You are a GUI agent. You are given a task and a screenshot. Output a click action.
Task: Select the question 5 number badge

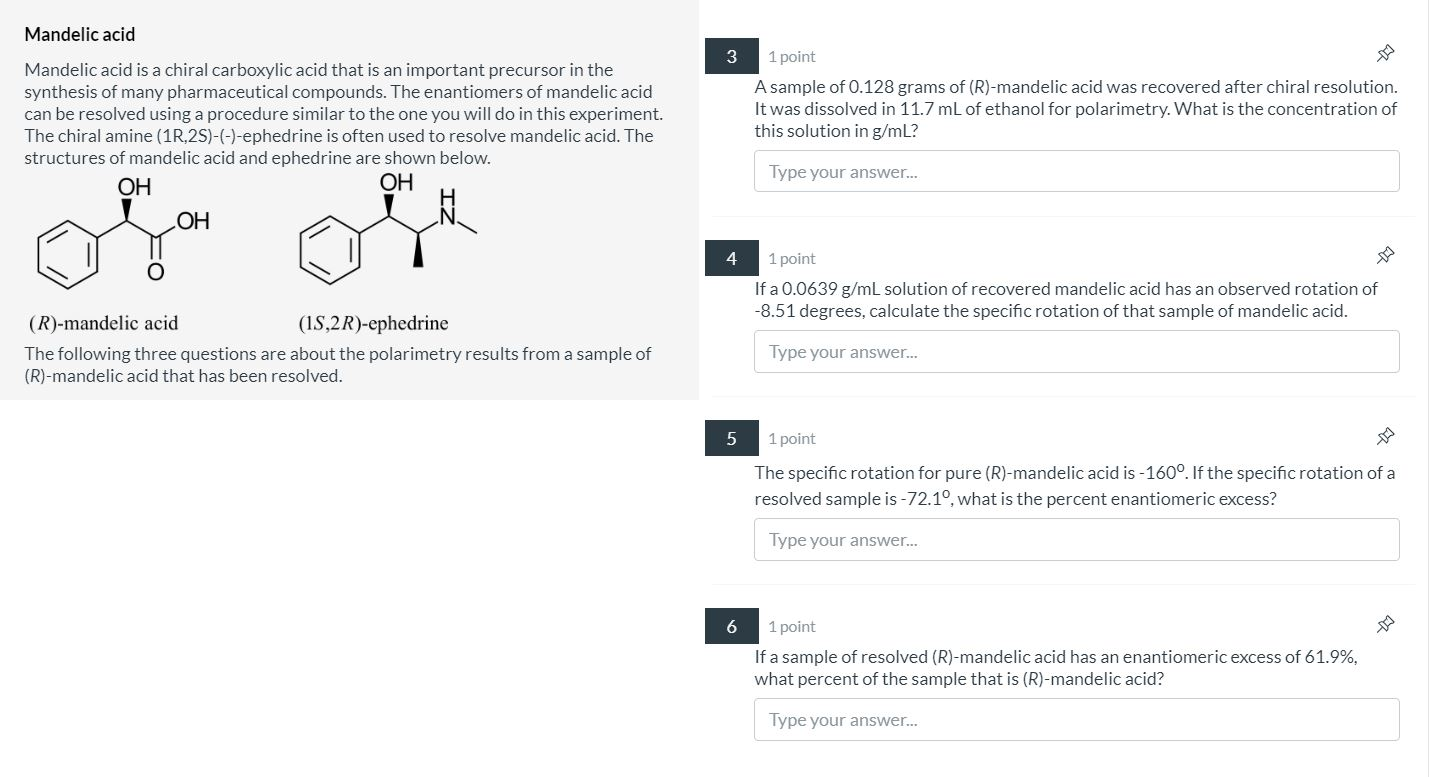(x=731, y=438)
